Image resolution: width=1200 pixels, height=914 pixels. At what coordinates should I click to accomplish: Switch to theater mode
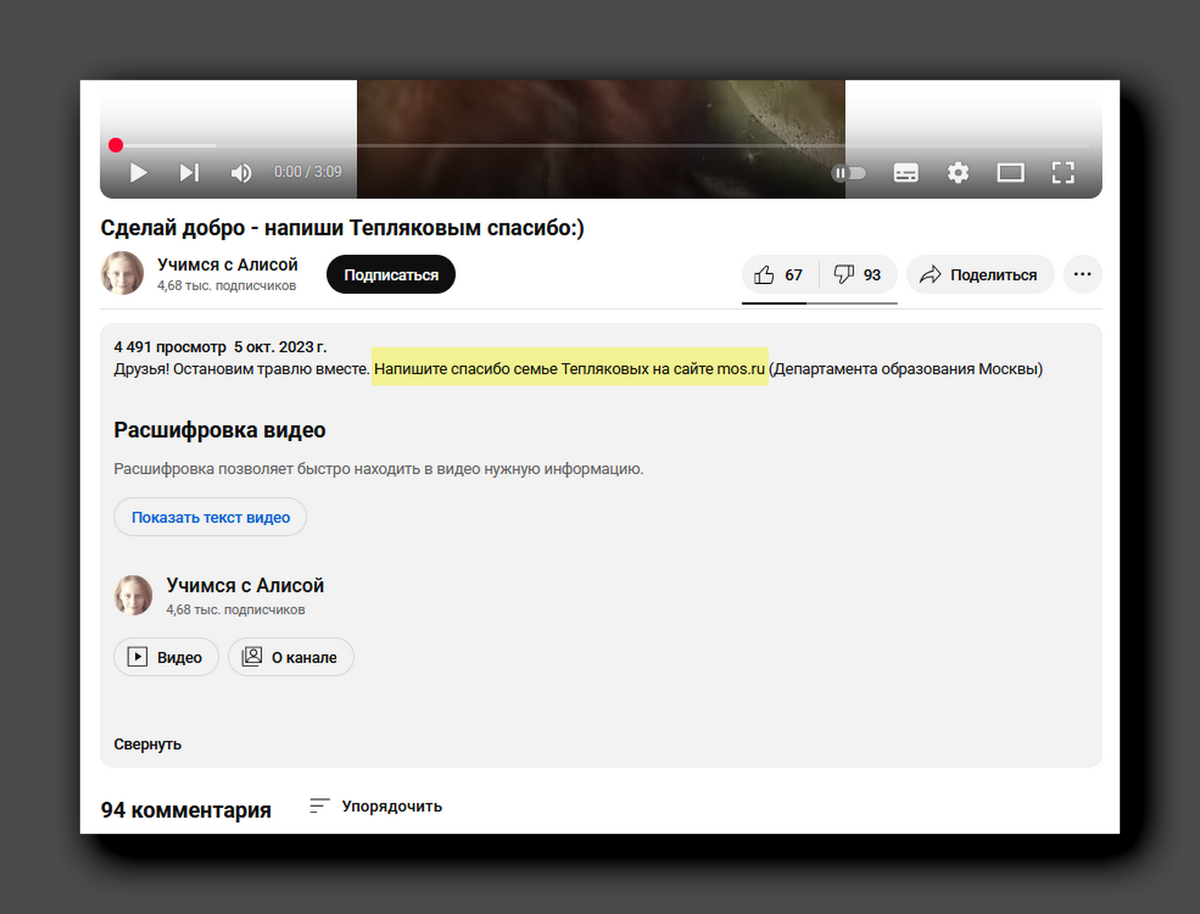click(1011, 172)
